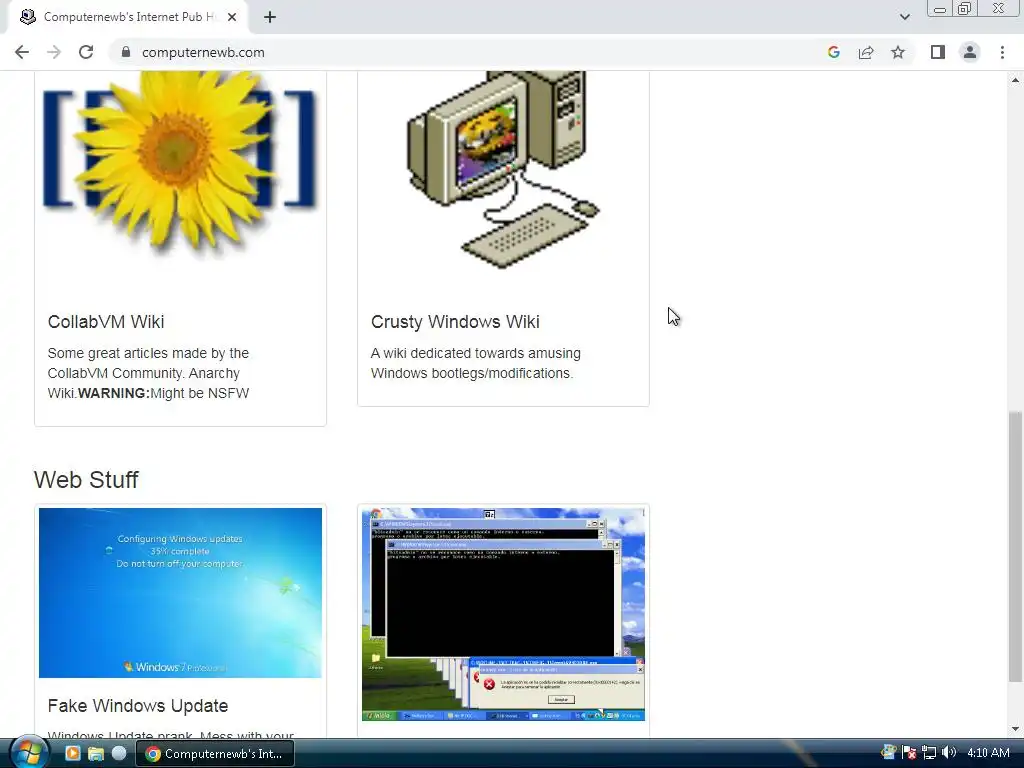Open the Crusty Windows Wiki title link

[455, 322]
